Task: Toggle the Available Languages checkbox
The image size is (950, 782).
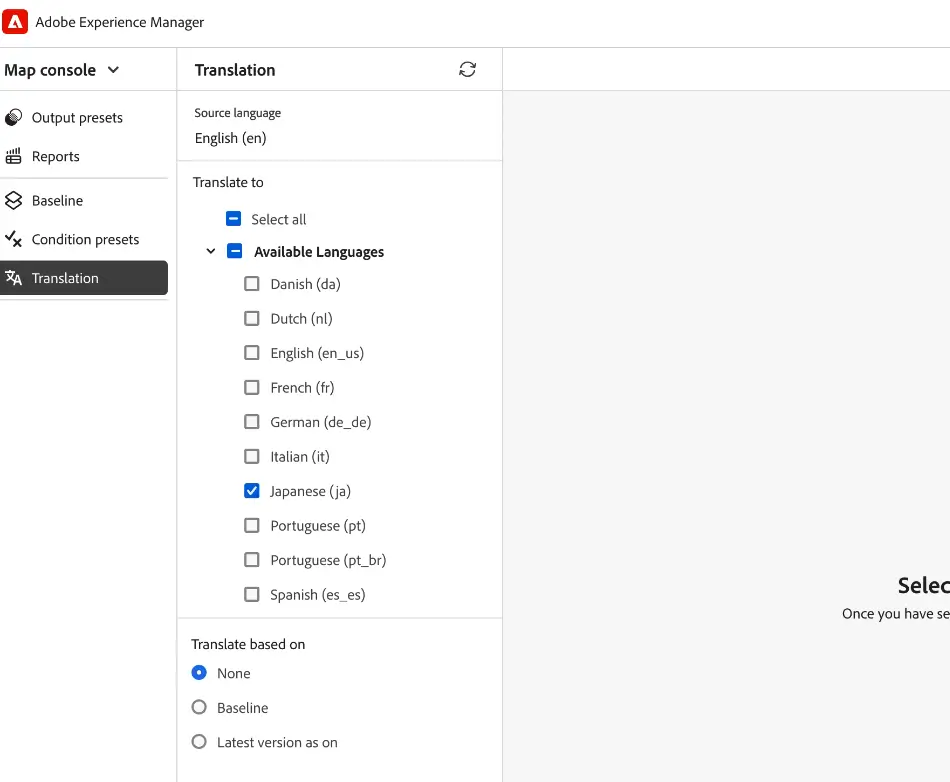Action: (x=234, y=251)
